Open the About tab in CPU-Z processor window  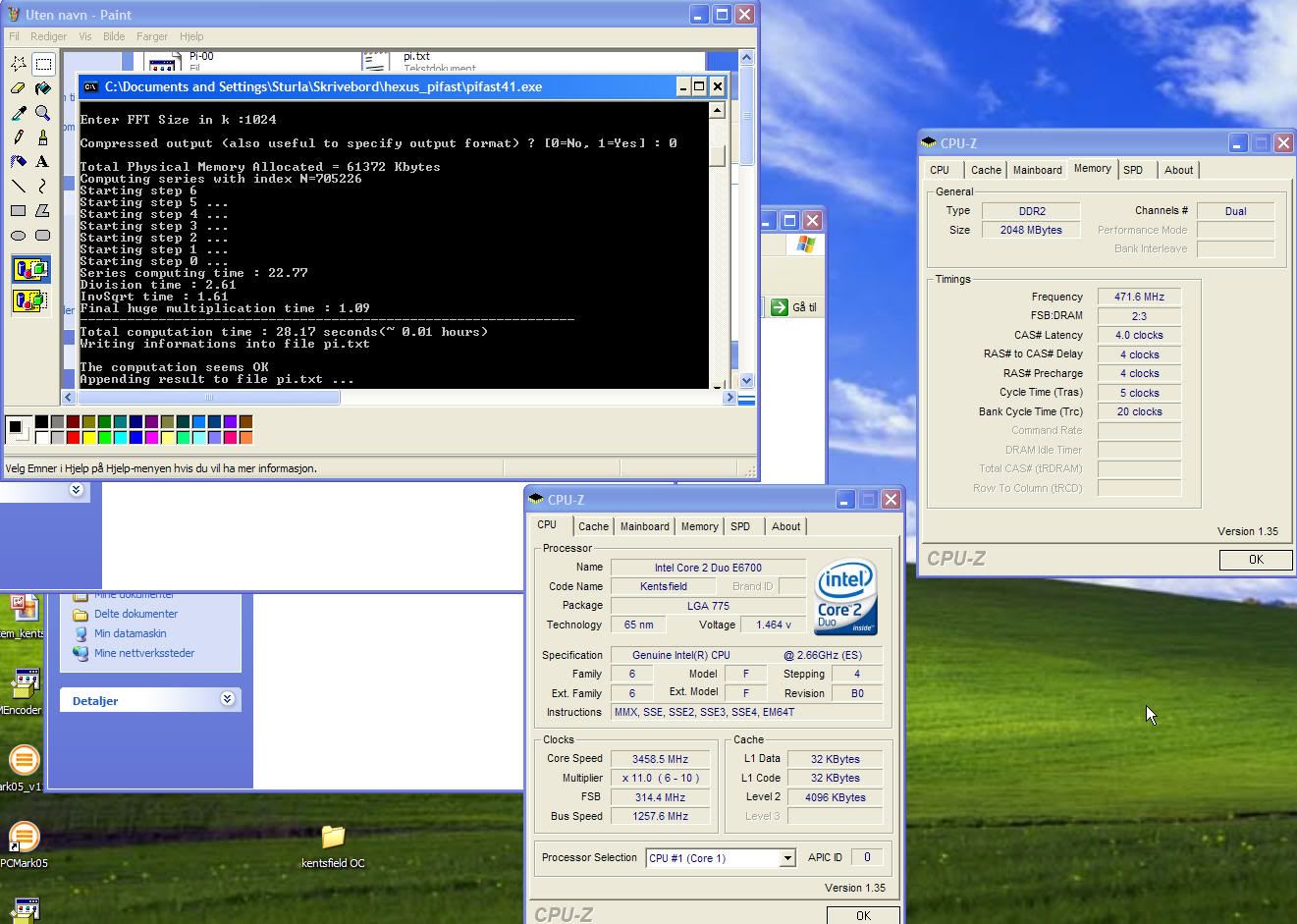pyautogui.click(x=785, y=526)
